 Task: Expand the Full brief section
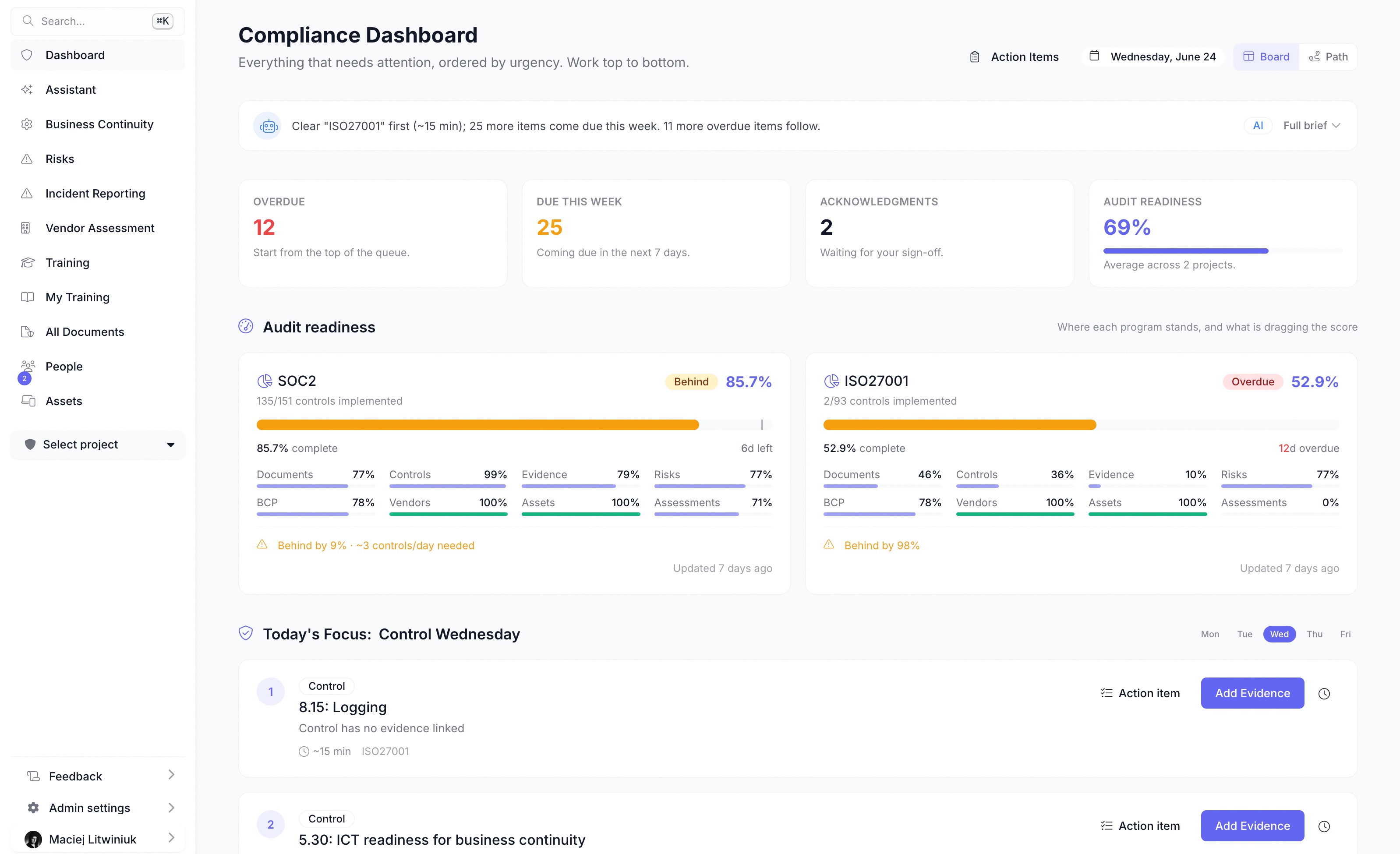click(x=1312, y=126)
